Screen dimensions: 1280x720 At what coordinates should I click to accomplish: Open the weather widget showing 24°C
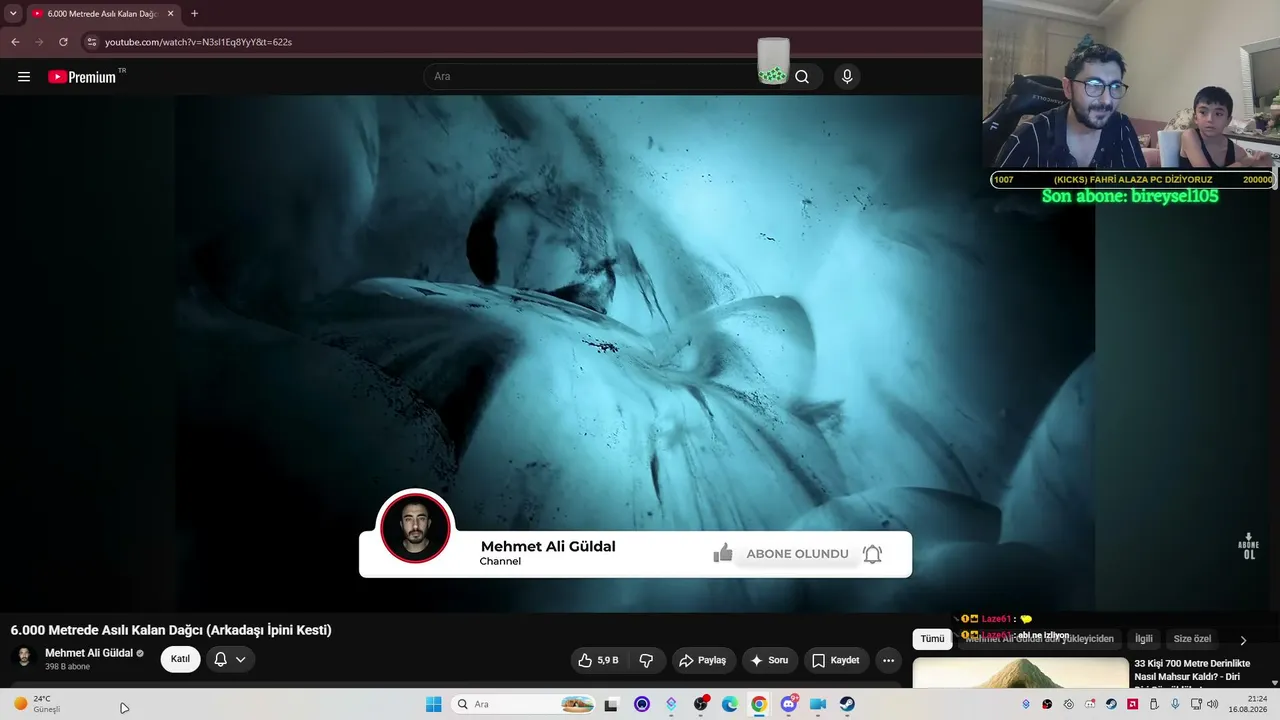37,704
